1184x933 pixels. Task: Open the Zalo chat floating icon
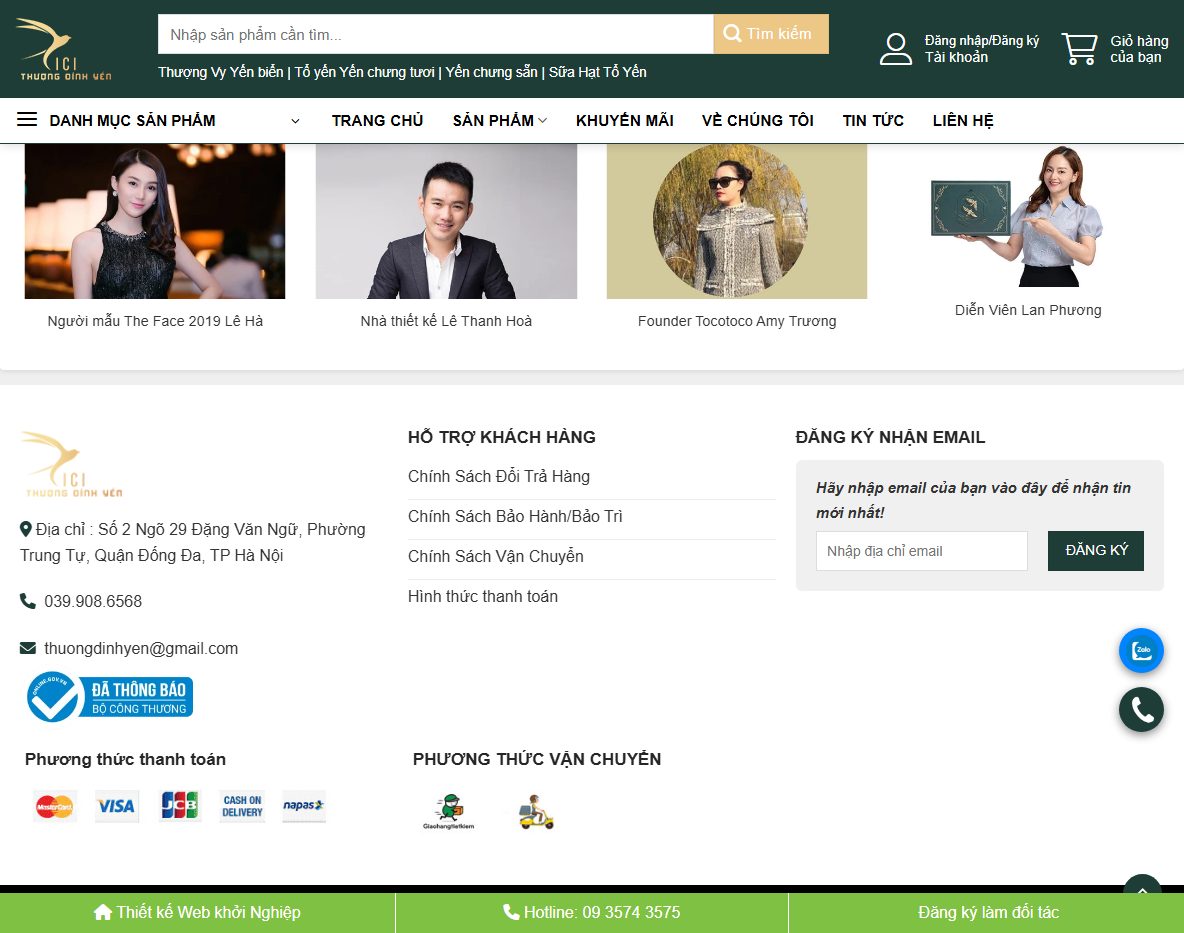(x=1141, y=650)
